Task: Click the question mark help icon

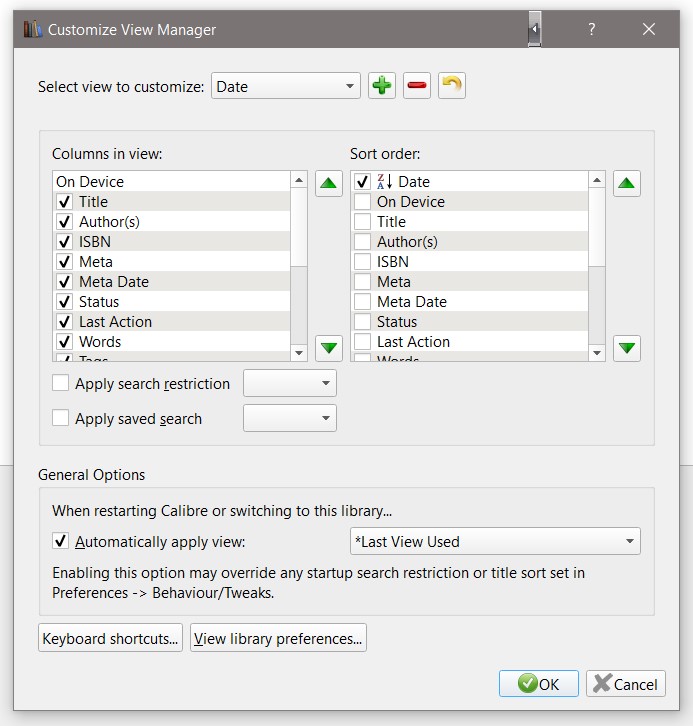Action: 592,30
